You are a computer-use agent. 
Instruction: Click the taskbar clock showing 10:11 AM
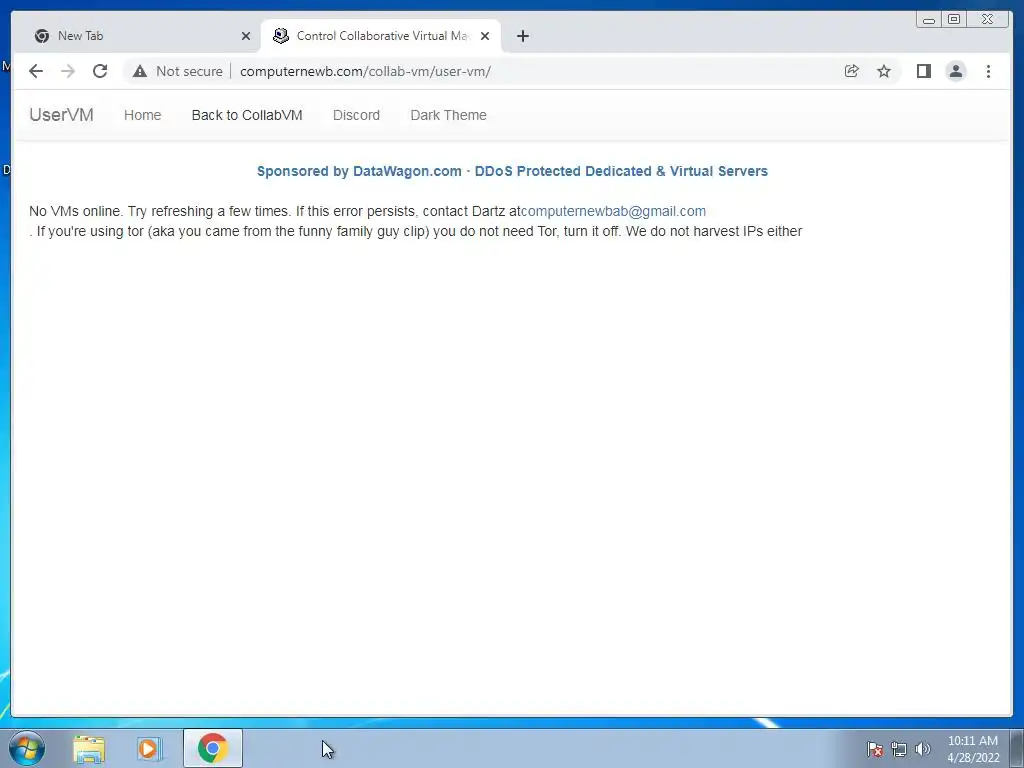click(x=973, y=749)
